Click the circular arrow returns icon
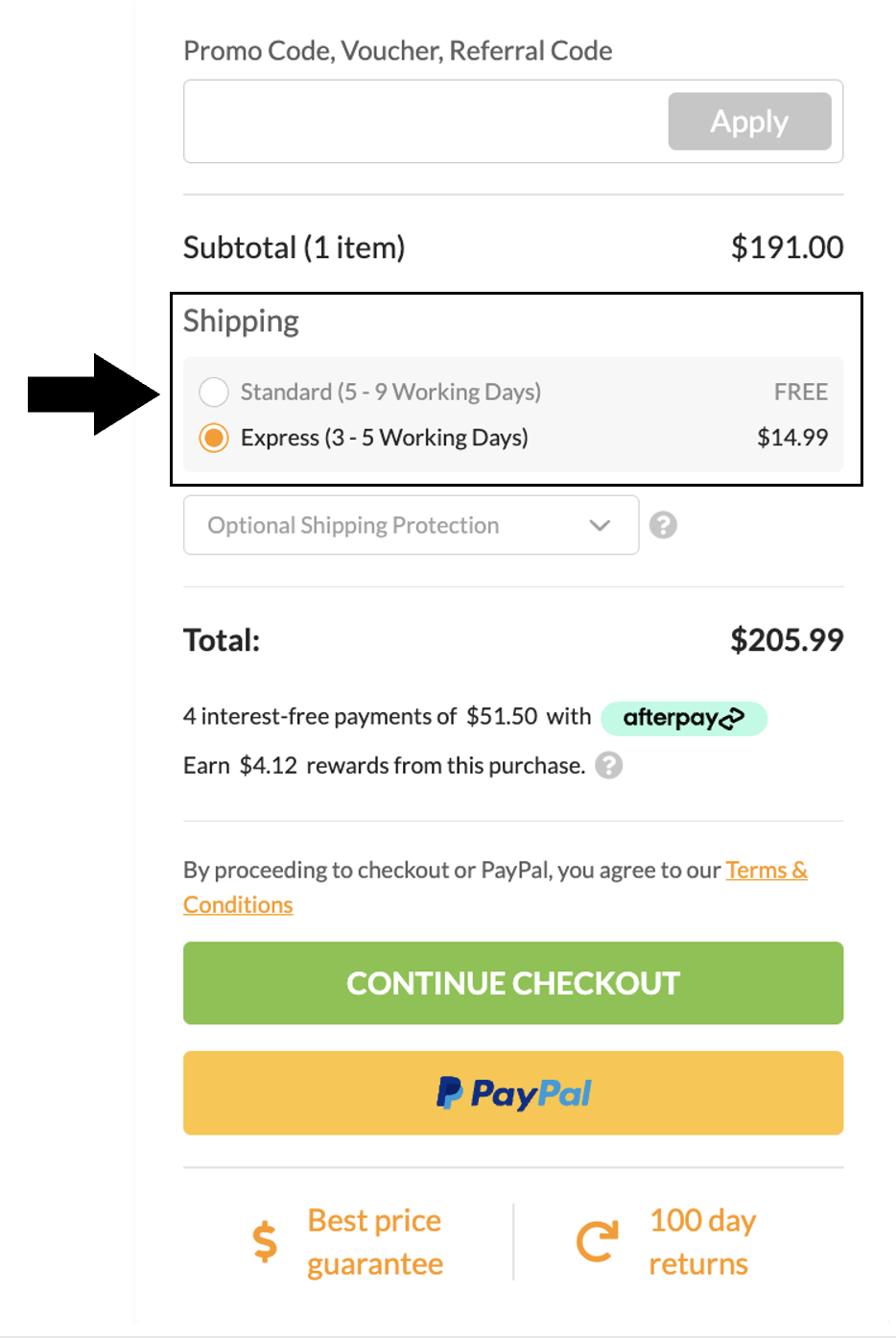This screenshot has width=896, height=1338. point(597,1242)
